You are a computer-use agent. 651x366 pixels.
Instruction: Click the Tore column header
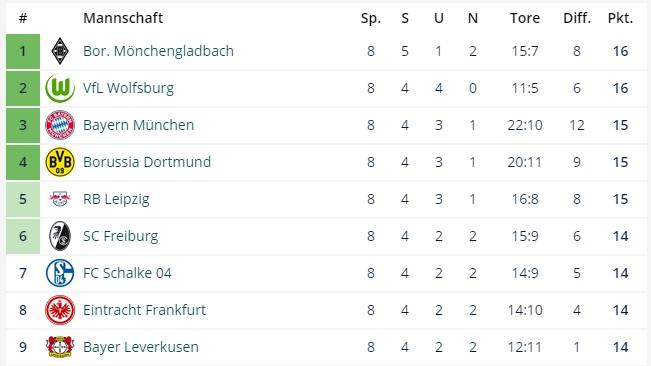[525, 18]
